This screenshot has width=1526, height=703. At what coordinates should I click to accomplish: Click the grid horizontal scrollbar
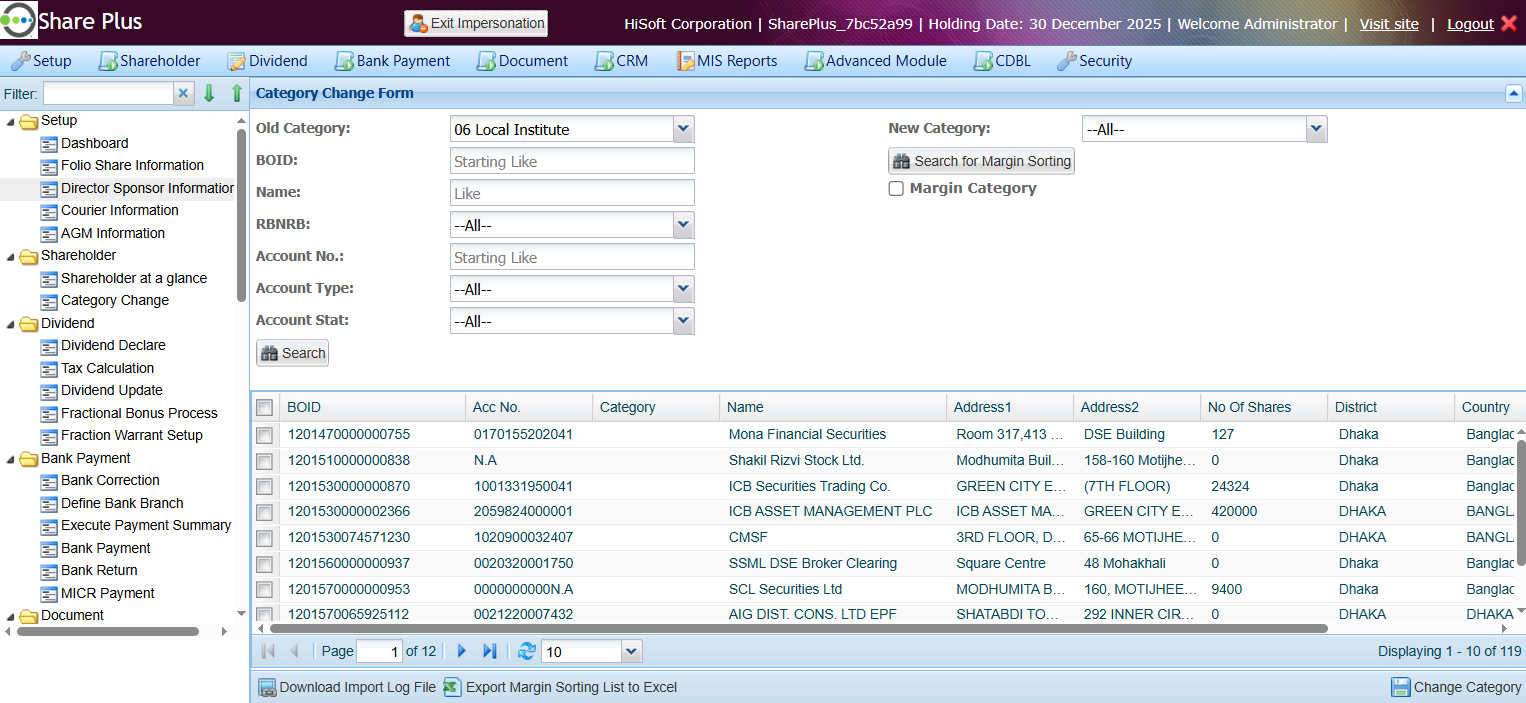coord(798,629)
